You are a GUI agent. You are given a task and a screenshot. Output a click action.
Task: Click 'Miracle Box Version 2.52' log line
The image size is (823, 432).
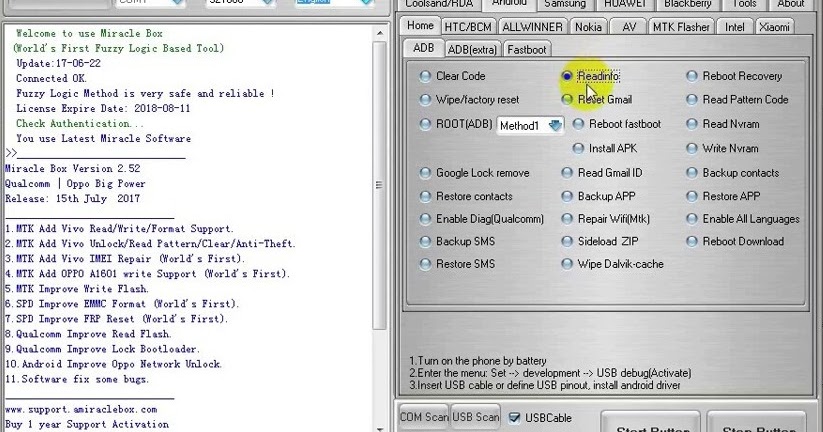tap(73, 168)
